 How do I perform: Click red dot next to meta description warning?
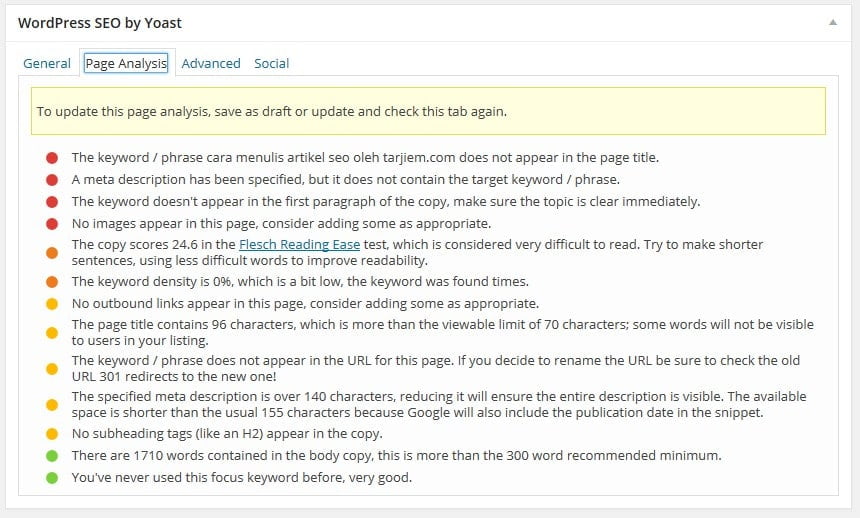point(52,180)
